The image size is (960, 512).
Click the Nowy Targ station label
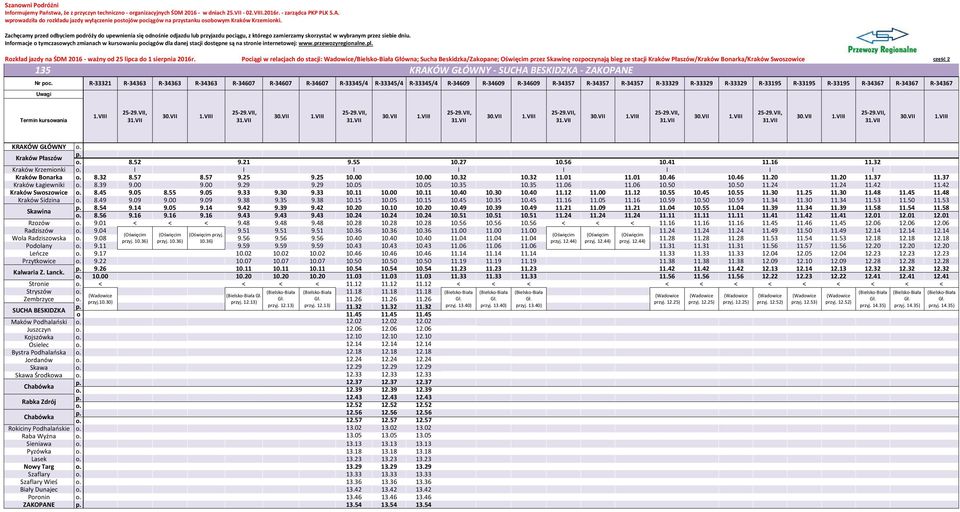point(40,466)
